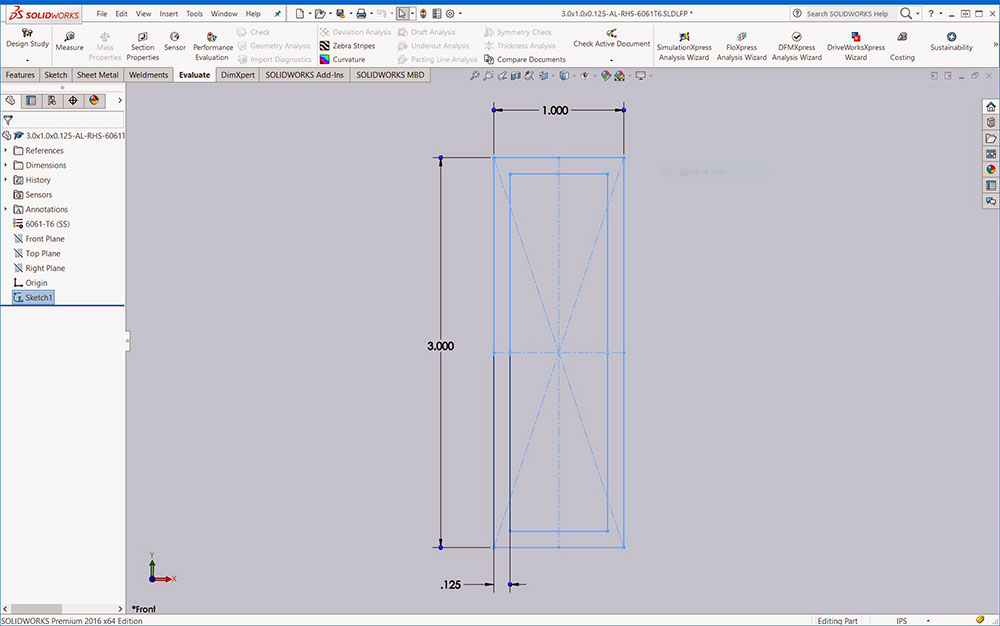Open the Design Study dropdown arrow
Viewport: 1000px width, 626px height.
pos(27,60)
